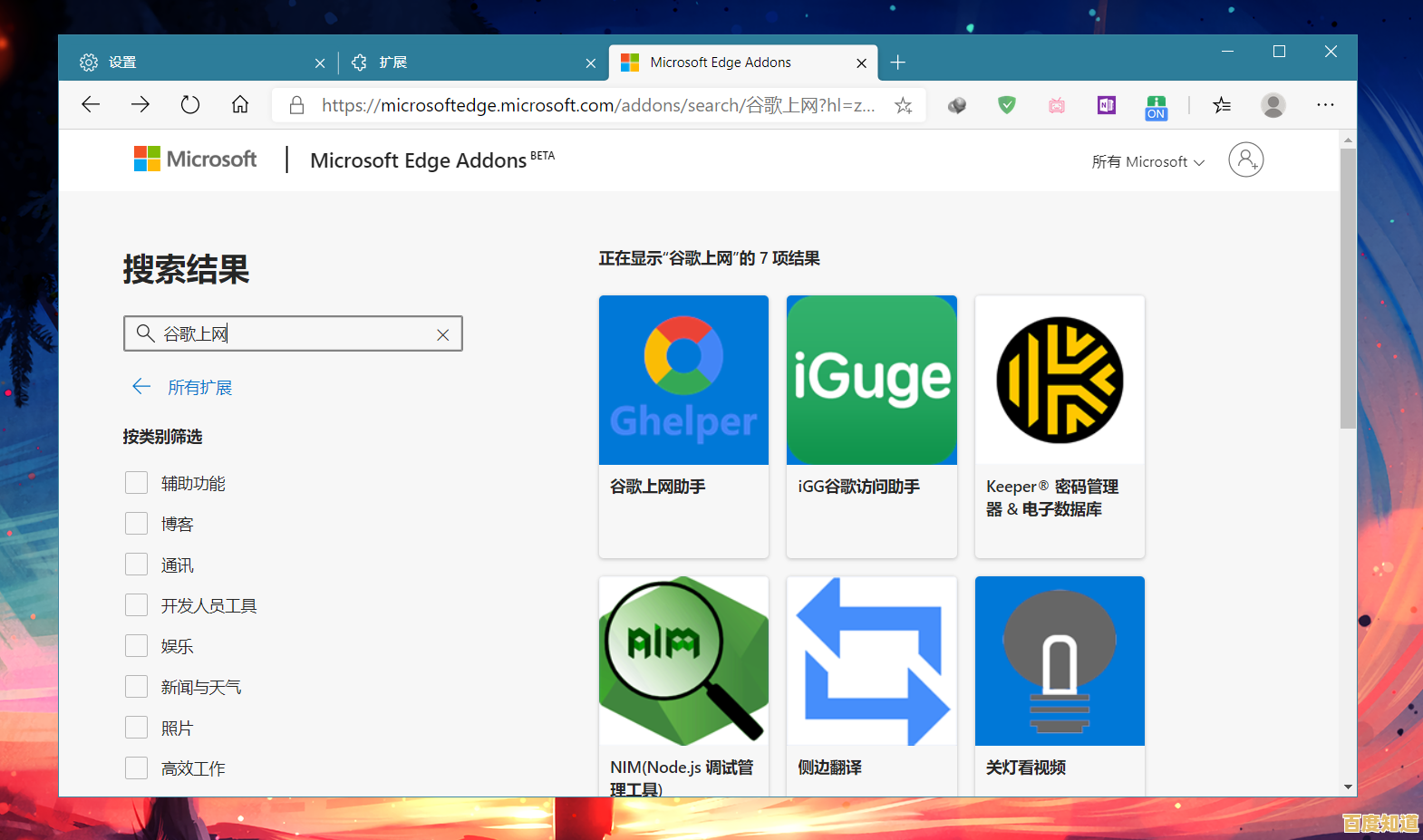Open the OneNote extension icon

(x=1106, y=105)
